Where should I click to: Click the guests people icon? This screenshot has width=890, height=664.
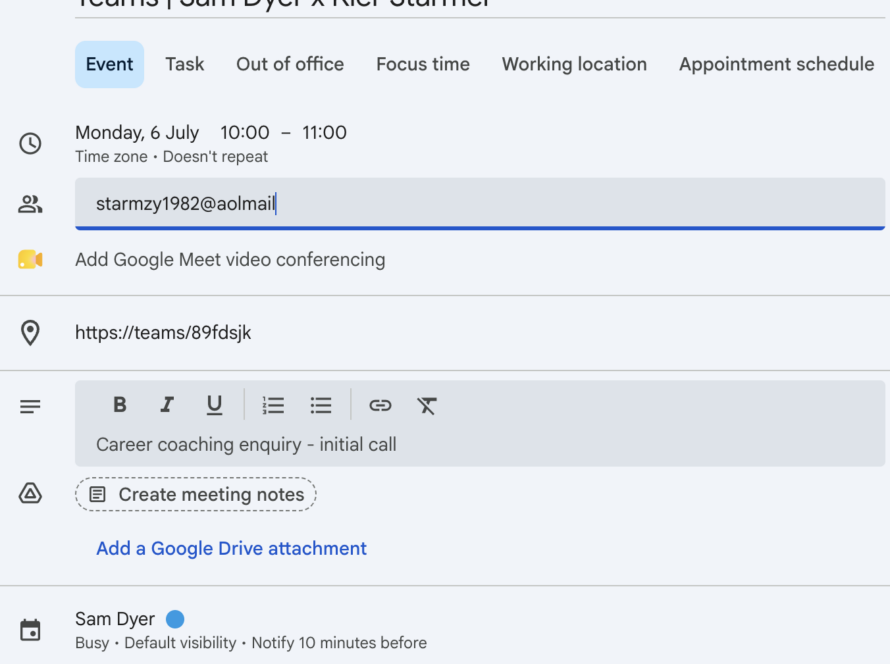(x=30, y=204)
